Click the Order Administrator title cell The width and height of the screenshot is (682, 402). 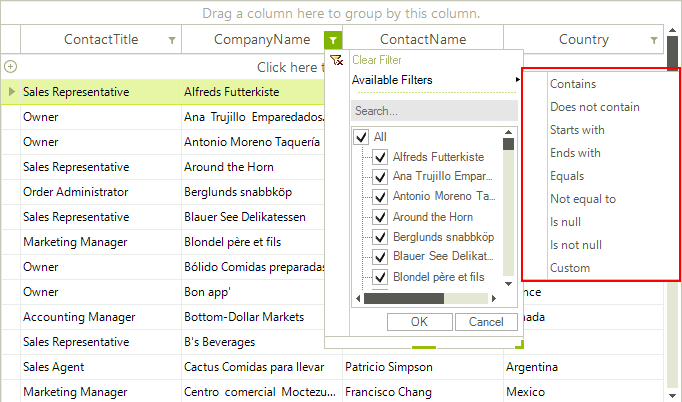[101, 192]
